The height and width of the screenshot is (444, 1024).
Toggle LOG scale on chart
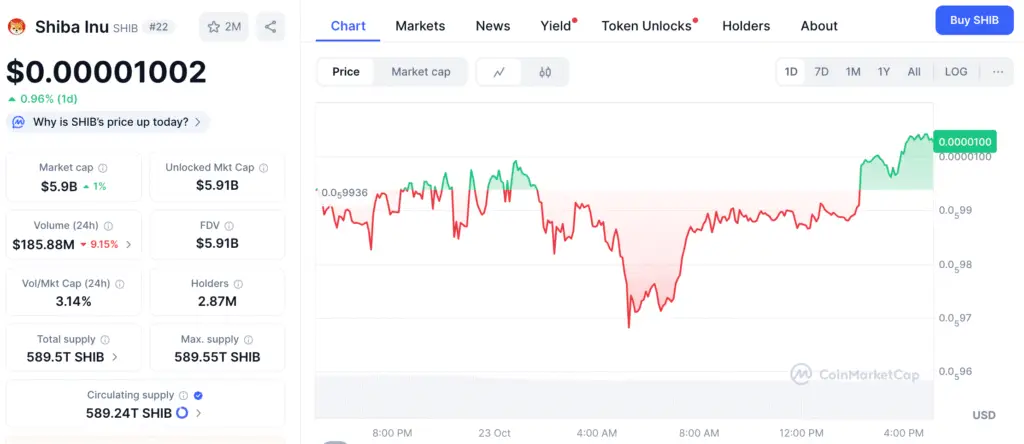pyautogui.click(x=955, y=72)
